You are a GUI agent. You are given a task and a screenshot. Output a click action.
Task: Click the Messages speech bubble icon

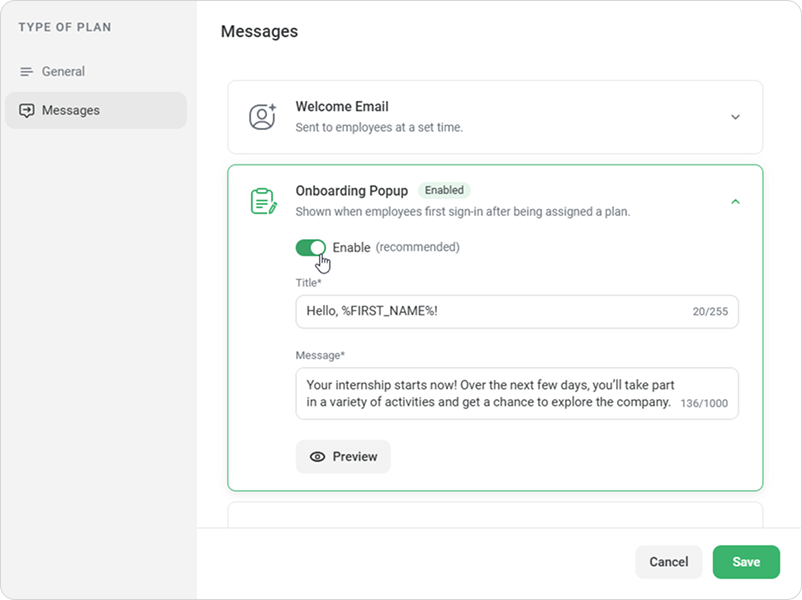[x=27, y=110]
